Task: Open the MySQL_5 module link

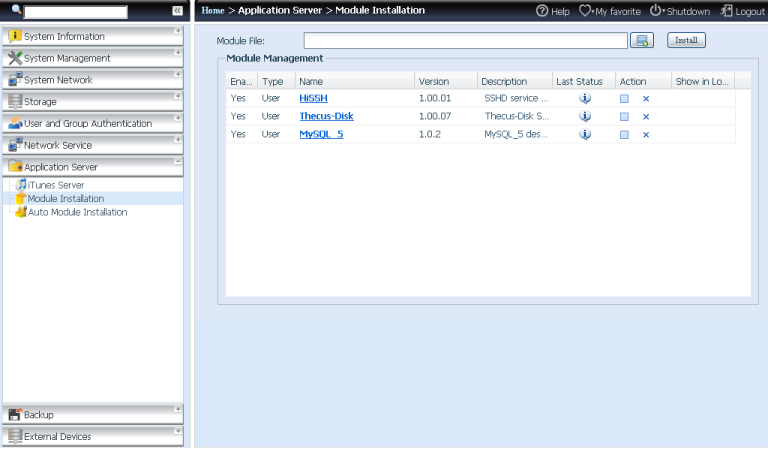Action: [x=321, y=134]
